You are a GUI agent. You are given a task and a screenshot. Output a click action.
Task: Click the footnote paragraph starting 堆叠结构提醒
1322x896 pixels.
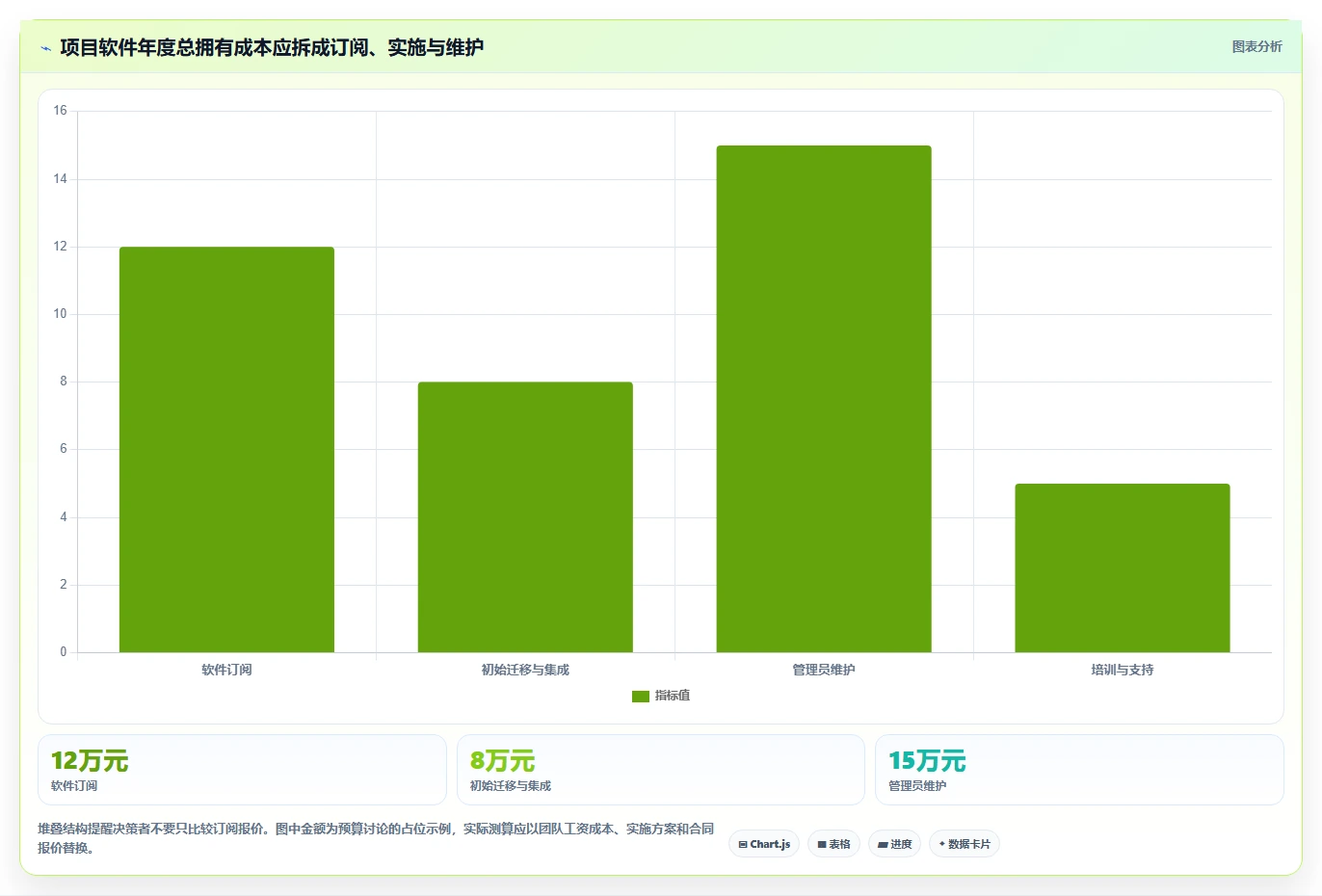click(376, 838)
